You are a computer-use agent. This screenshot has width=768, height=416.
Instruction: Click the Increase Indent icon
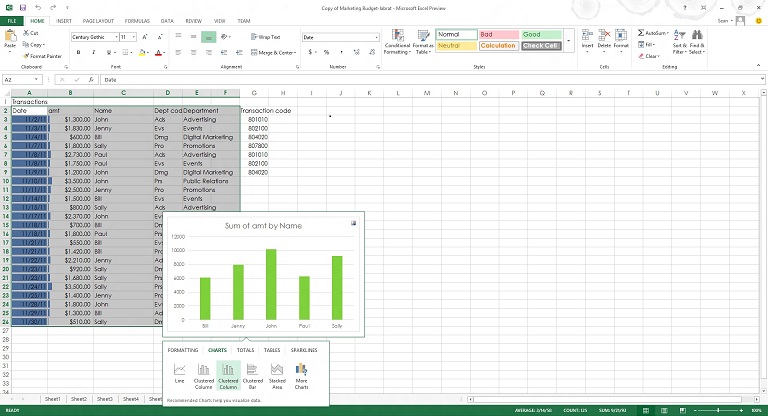tap(239, 52)
